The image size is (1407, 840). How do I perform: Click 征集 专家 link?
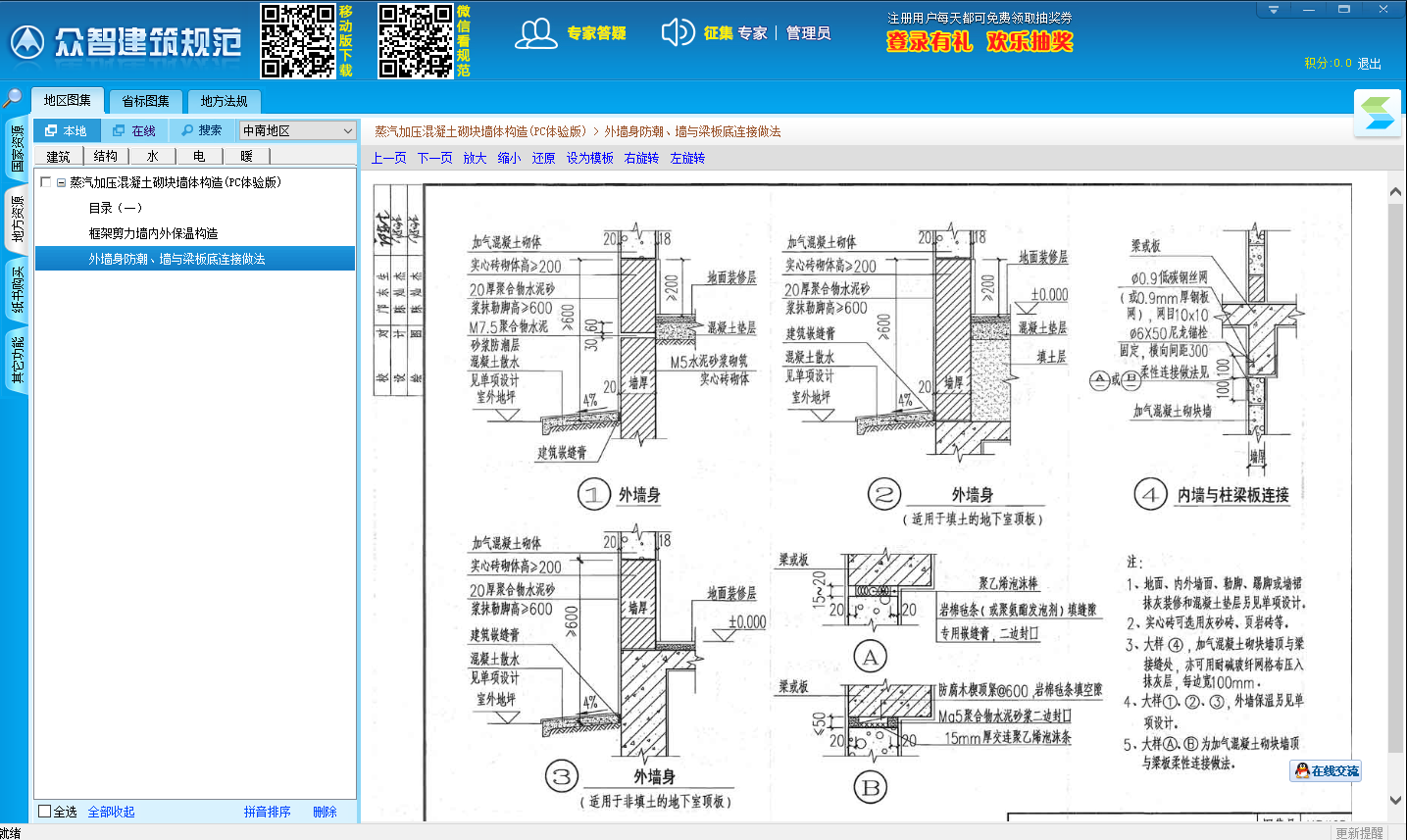[x=735, y=33]
